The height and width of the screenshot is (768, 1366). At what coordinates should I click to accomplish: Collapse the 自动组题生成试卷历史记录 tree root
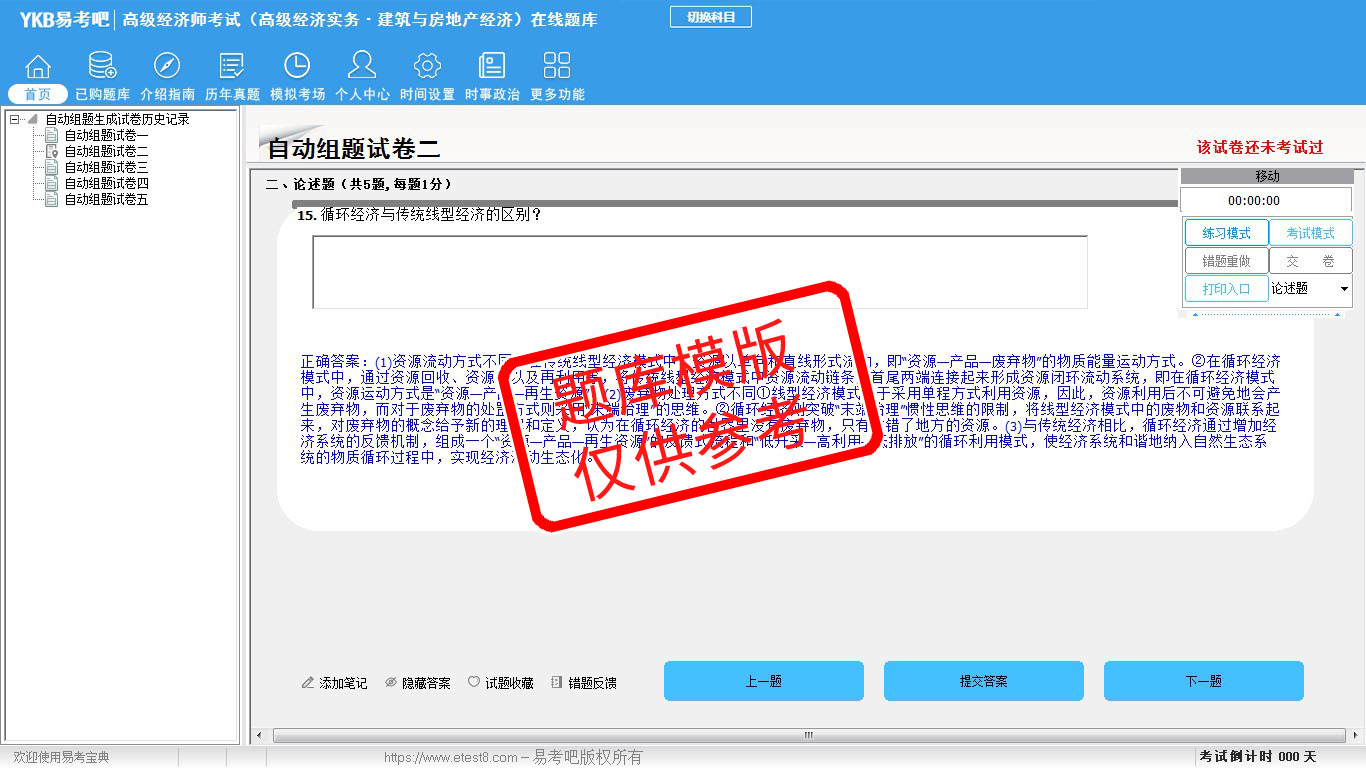click(x=14, y=119)
